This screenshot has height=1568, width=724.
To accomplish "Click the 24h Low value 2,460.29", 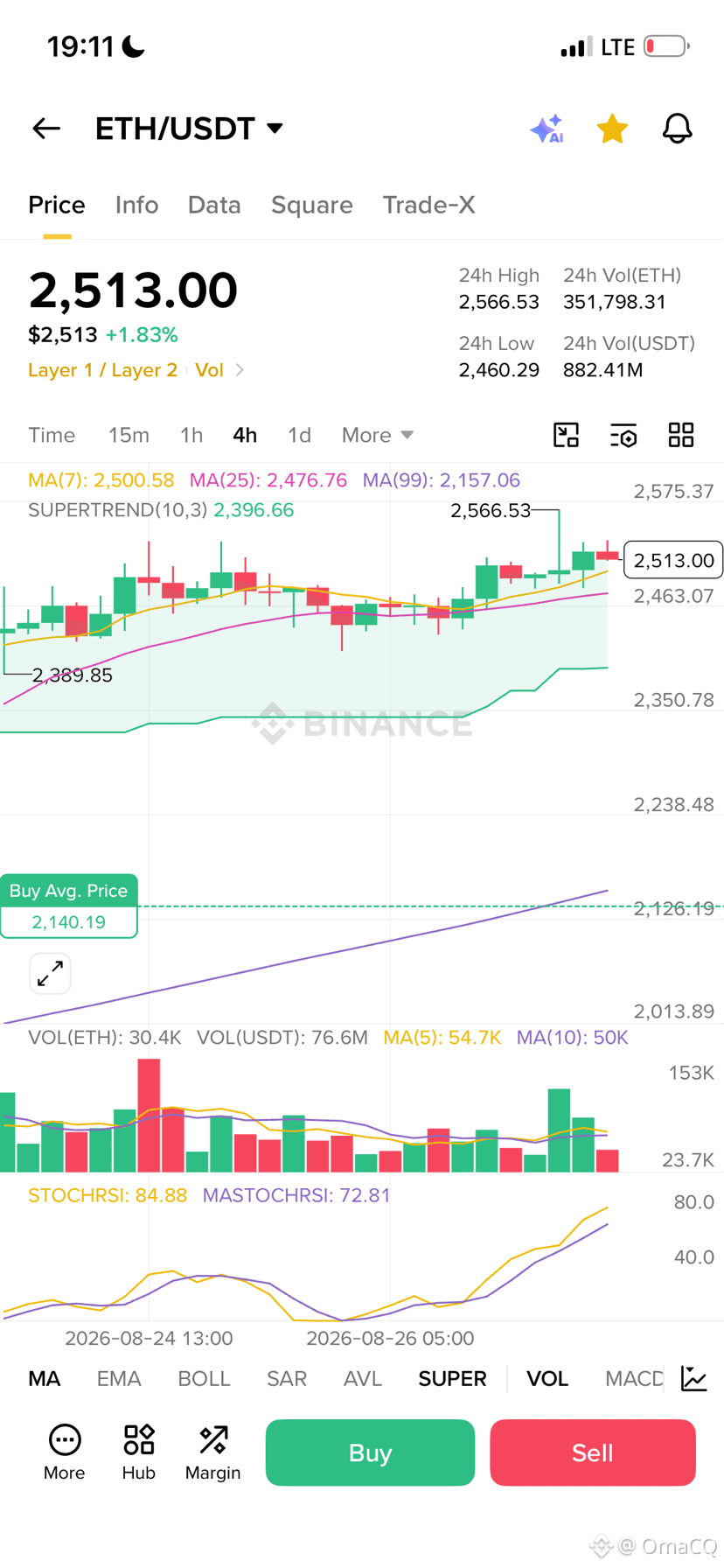I will point(499,370).
